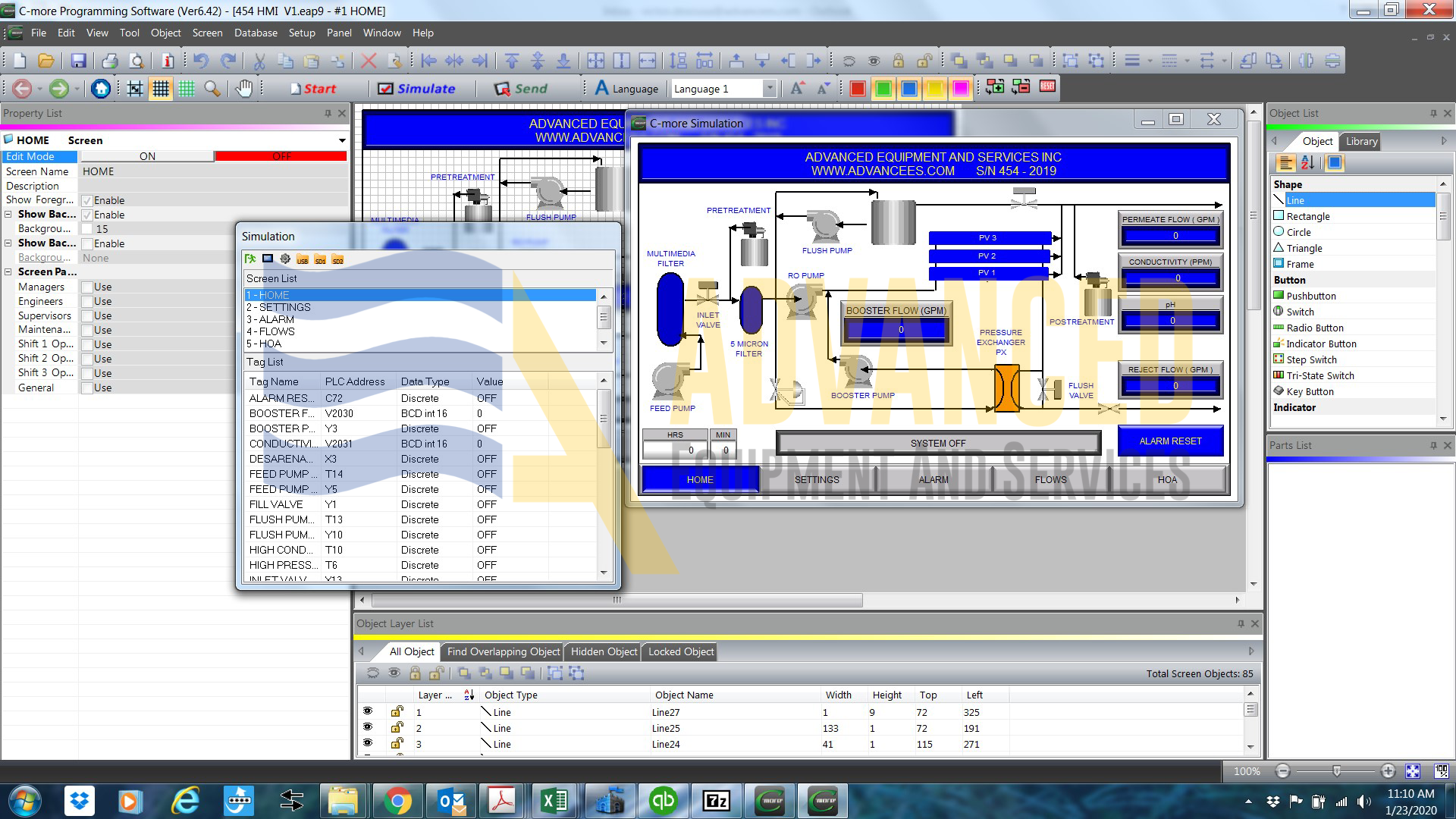Open the Language 1 dropdown in the toolbar
Screen dimensions: 1456x819
pos(770,88)
